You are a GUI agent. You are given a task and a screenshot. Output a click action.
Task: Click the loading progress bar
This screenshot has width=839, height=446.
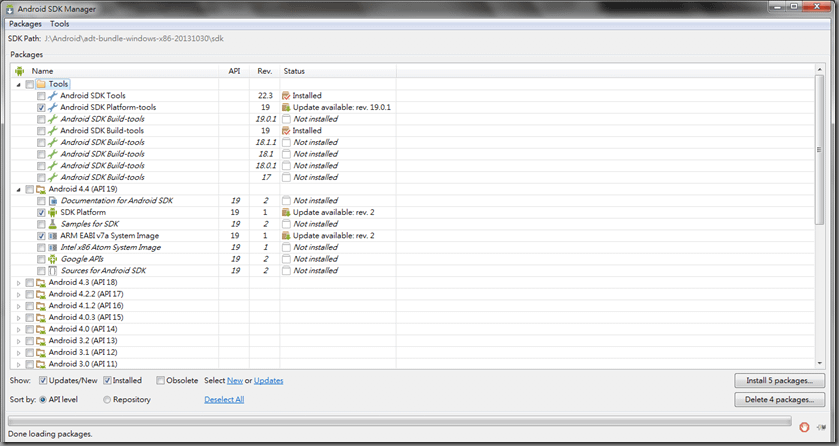tap(400, 421)
